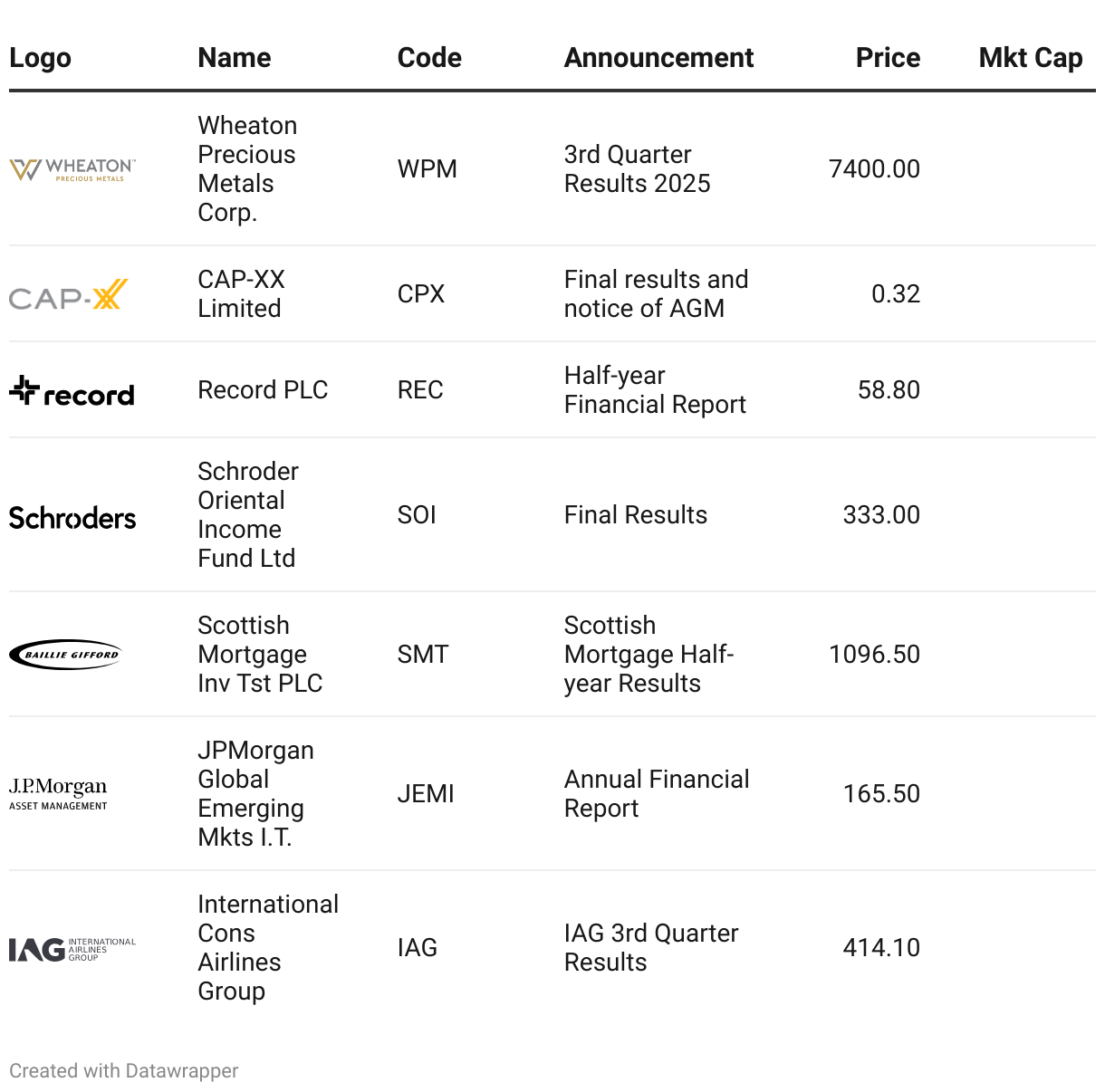Click the J.P.Morgan Asset Management logo
This screenshot has height=1092, width=1105.
58,794
